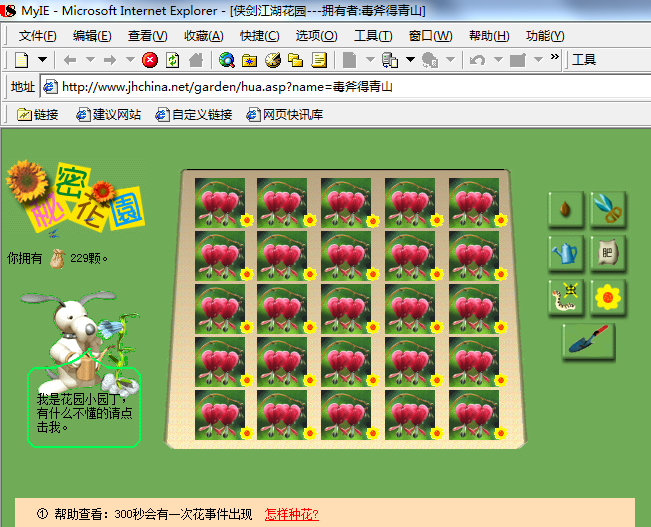This screenshot has height=527, width=651.
Task: Click the red stop loading button
Action: pos(150,60)
